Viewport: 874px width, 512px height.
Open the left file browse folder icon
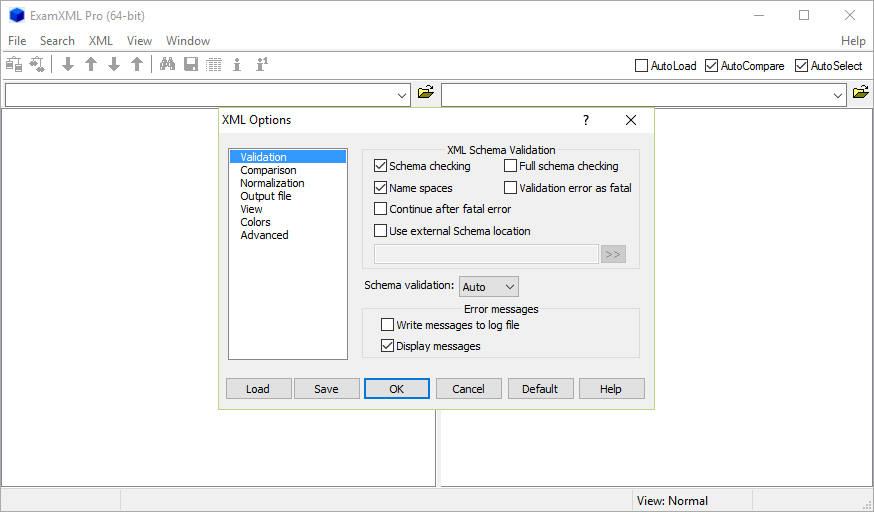[x=426, y=92]
